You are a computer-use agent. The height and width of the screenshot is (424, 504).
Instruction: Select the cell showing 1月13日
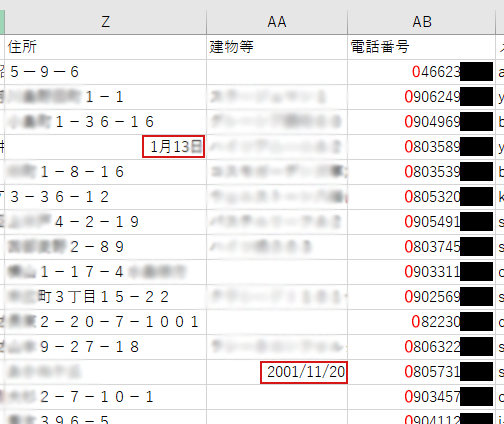coord(106,147)
